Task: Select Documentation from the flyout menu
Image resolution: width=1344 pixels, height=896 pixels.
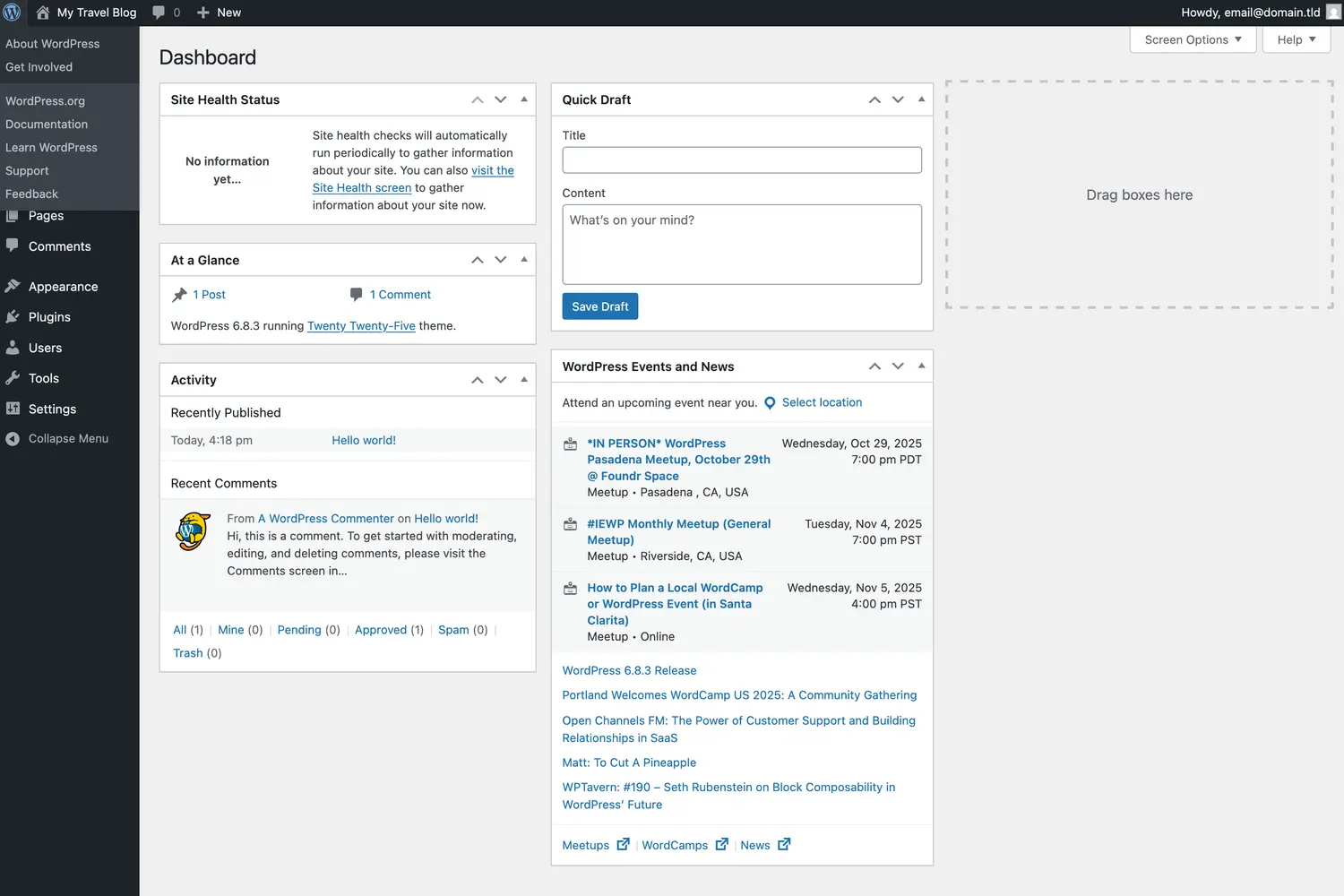Action: 47,125
